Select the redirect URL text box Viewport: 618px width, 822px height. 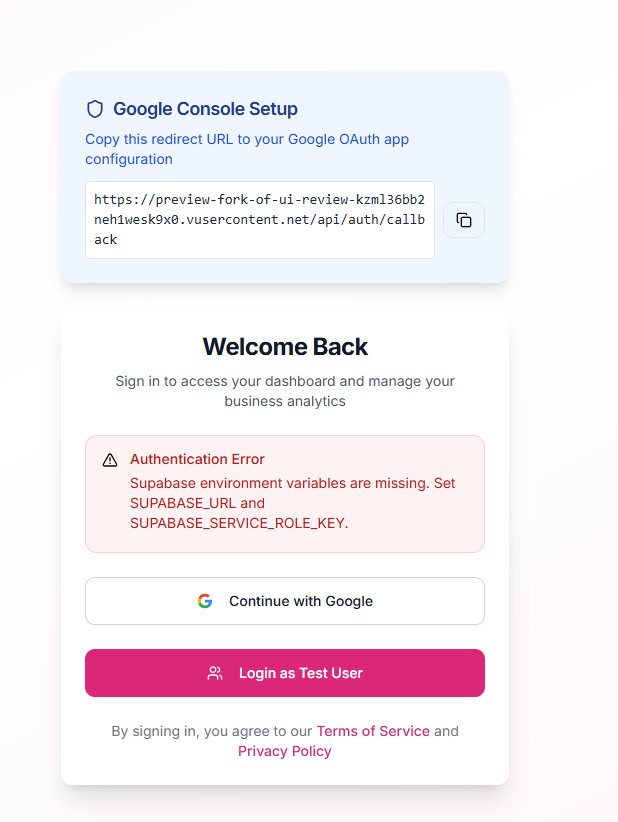260,220
